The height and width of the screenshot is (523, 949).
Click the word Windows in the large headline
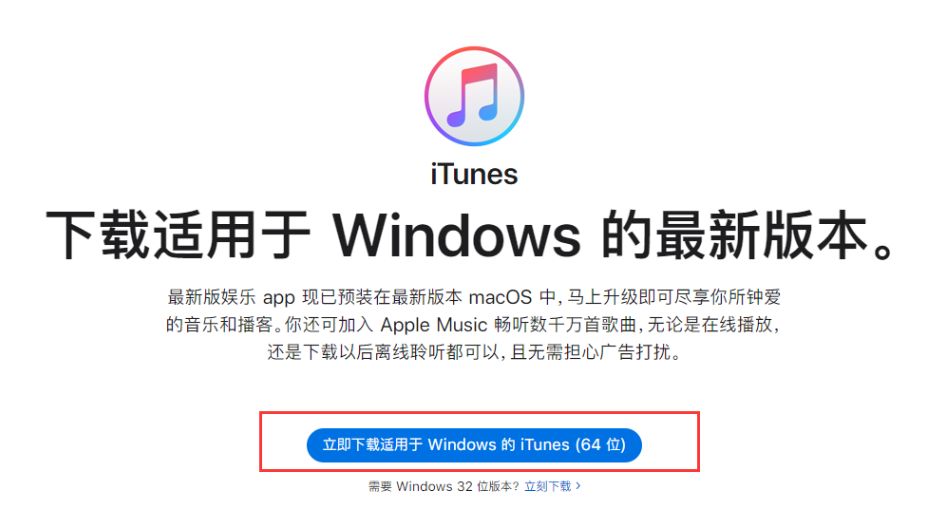[456, 236]
